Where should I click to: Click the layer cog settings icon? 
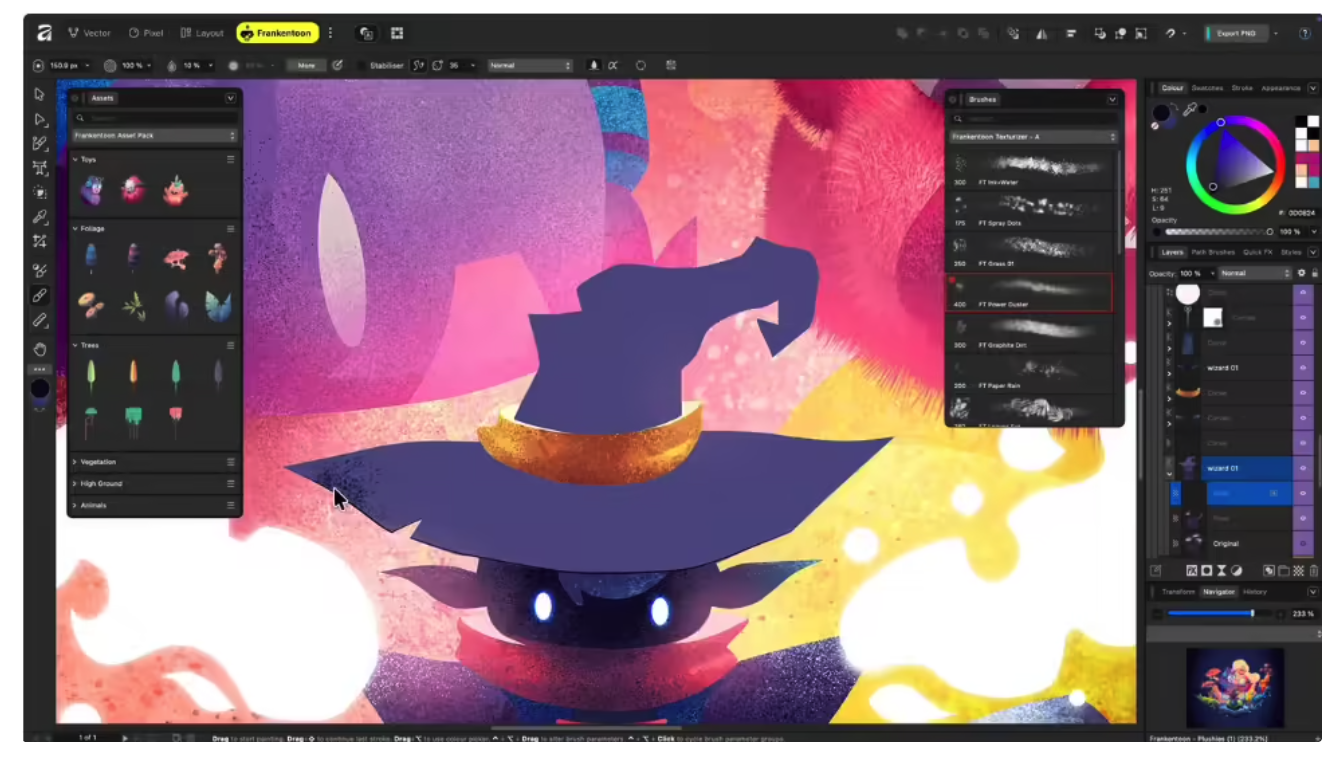(1301, 273)
